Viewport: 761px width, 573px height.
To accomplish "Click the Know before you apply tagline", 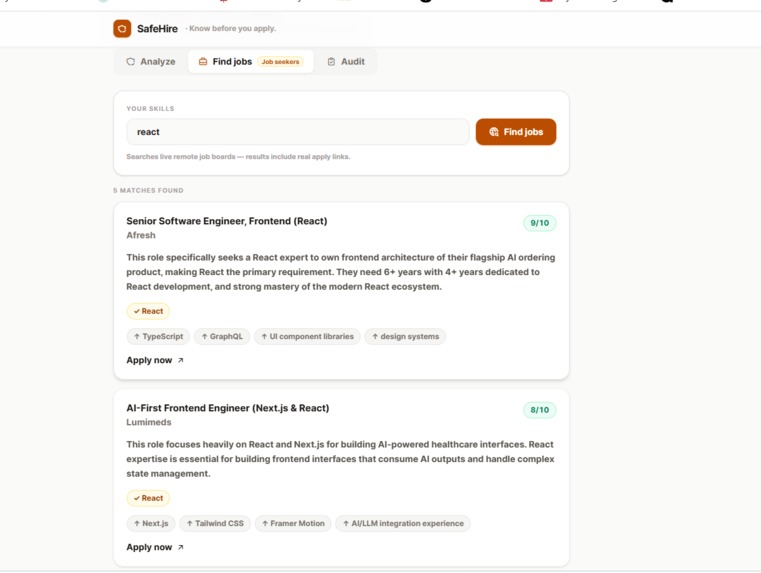I will click(232, 29).
